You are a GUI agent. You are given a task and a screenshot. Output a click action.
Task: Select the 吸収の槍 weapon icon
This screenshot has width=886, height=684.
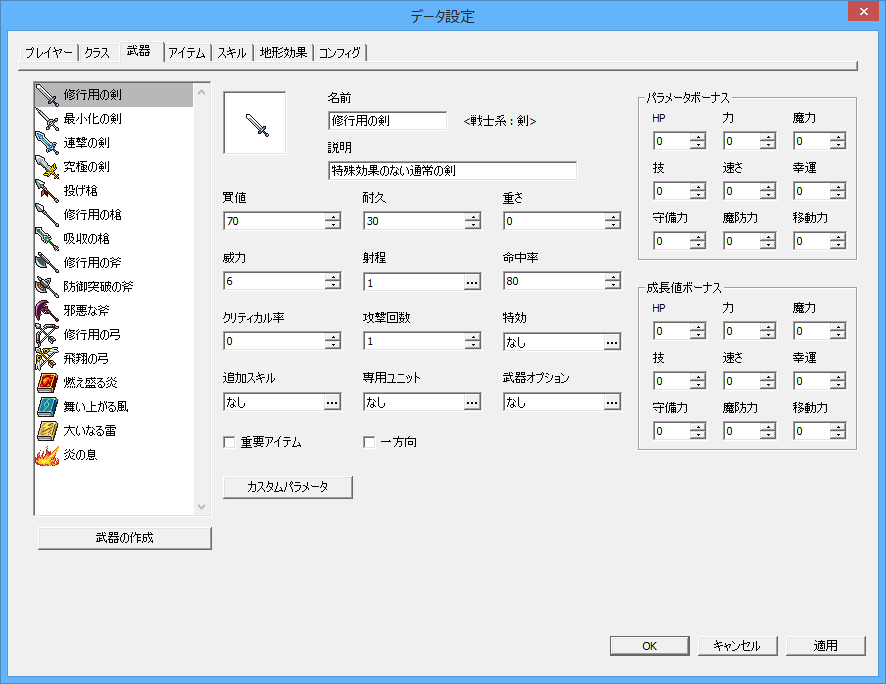[x=47, y=239]
